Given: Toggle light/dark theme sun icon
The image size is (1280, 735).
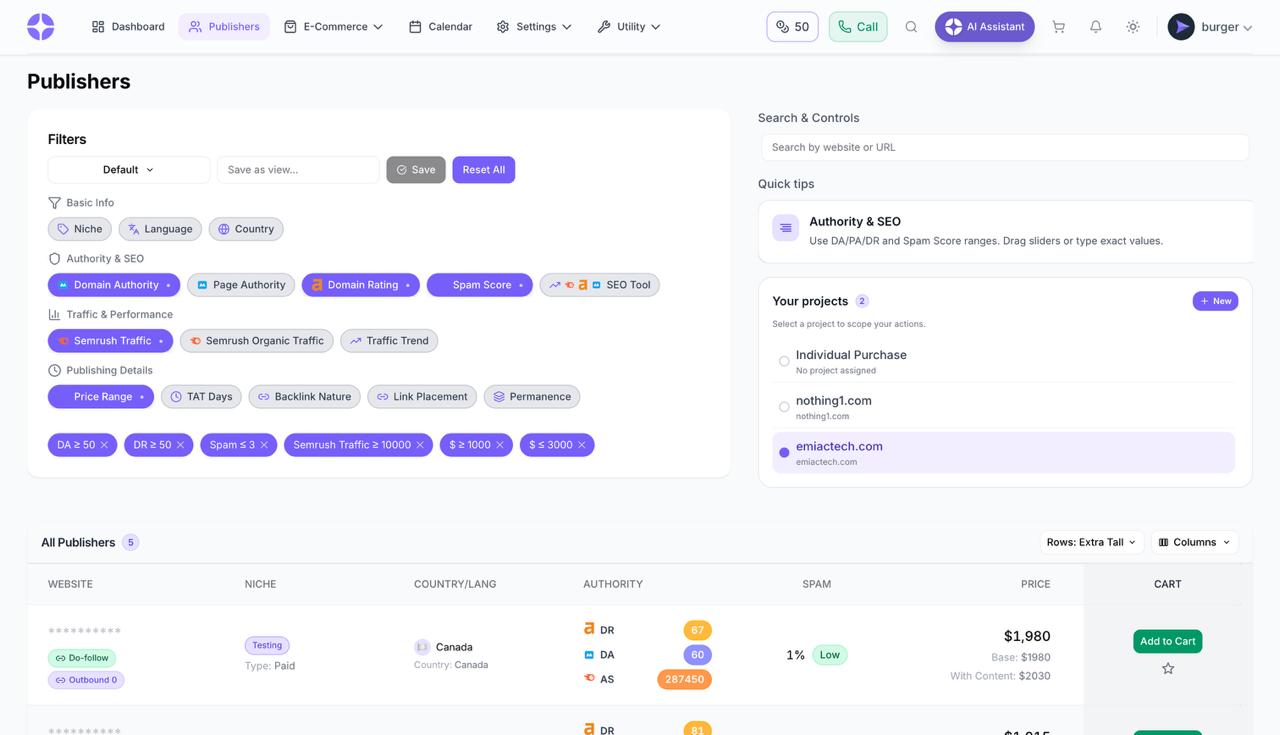Looking at the screenshot, I should click(1133, 27).
